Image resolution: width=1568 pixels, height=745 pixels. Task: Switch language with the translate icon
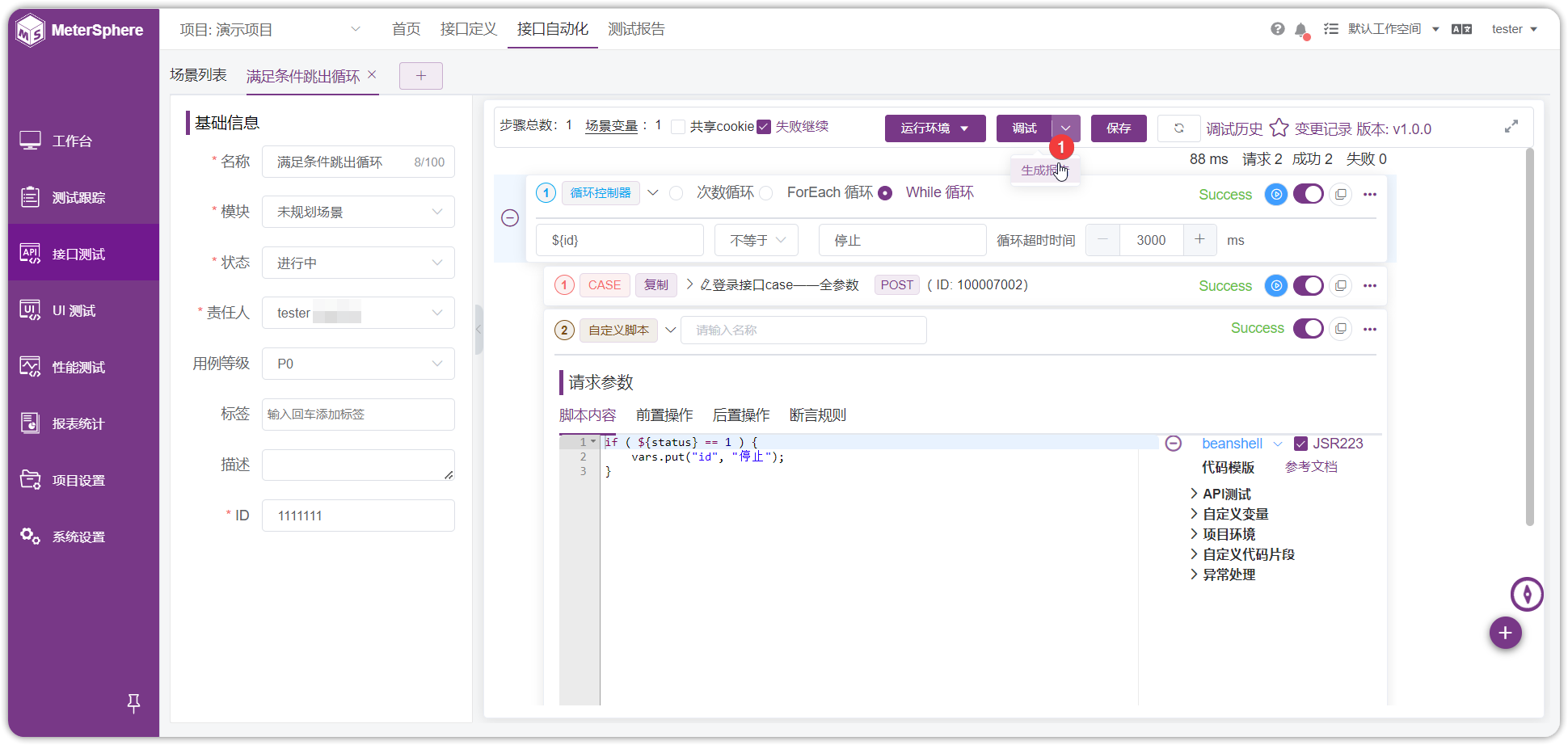pyautogui.click(x=1461, y=29)
